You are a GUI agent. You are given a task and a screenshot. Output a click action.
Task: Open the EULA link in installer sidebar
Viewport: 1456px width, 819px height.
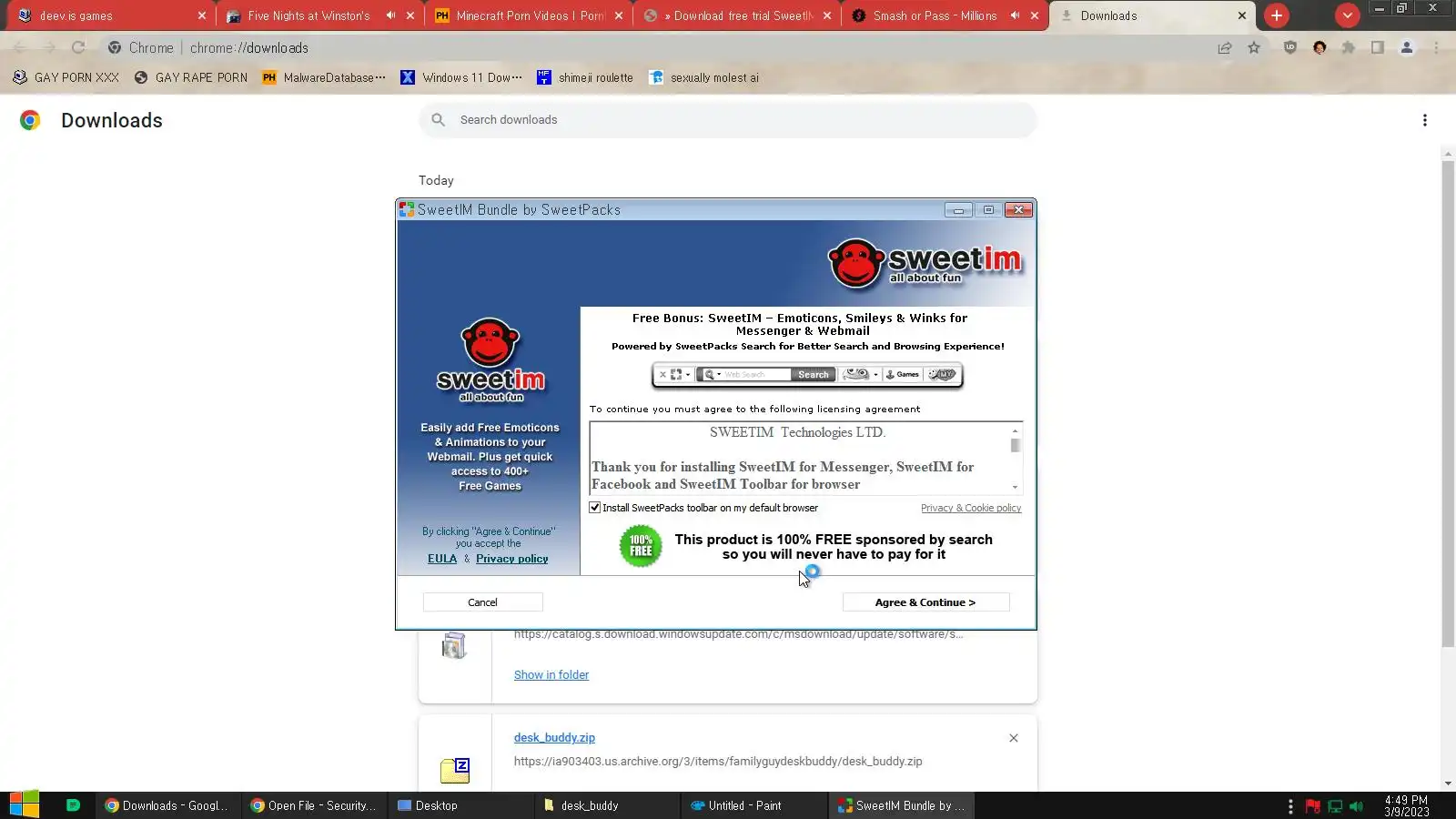click(x=442, y=559)
